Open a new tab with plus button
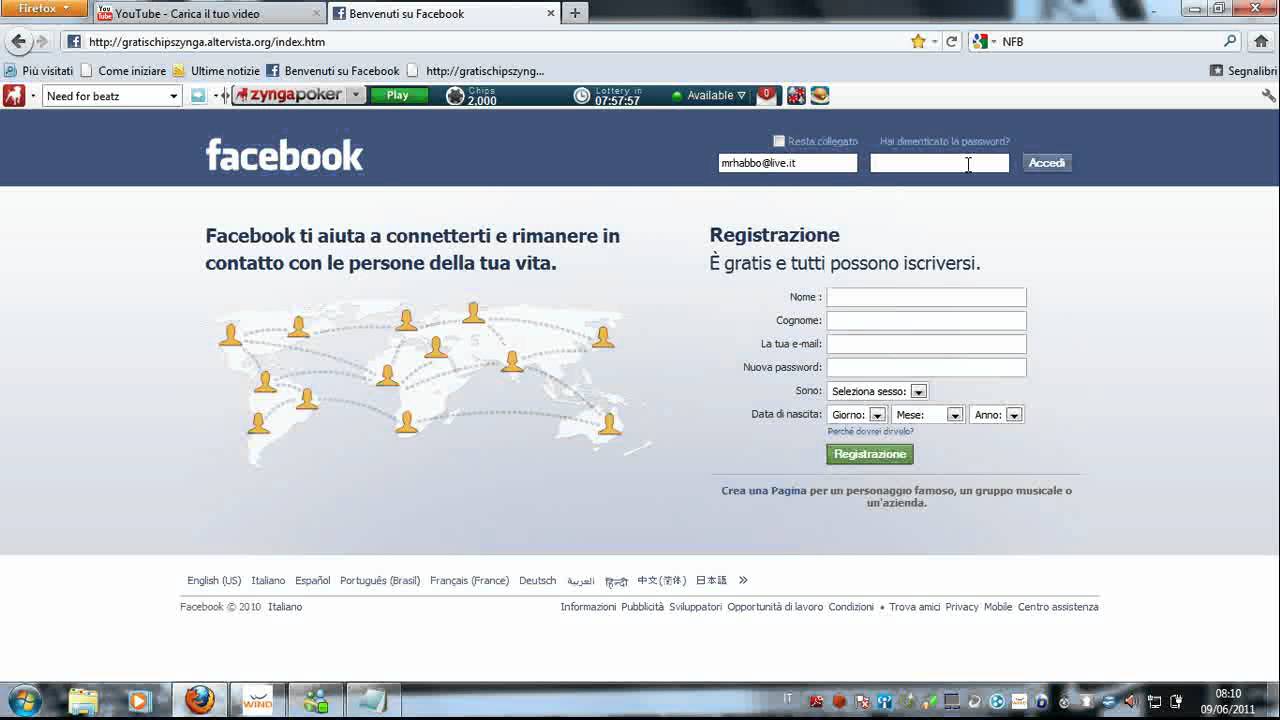The width and height of the screenshot is (1280, 720). point(575,13)
